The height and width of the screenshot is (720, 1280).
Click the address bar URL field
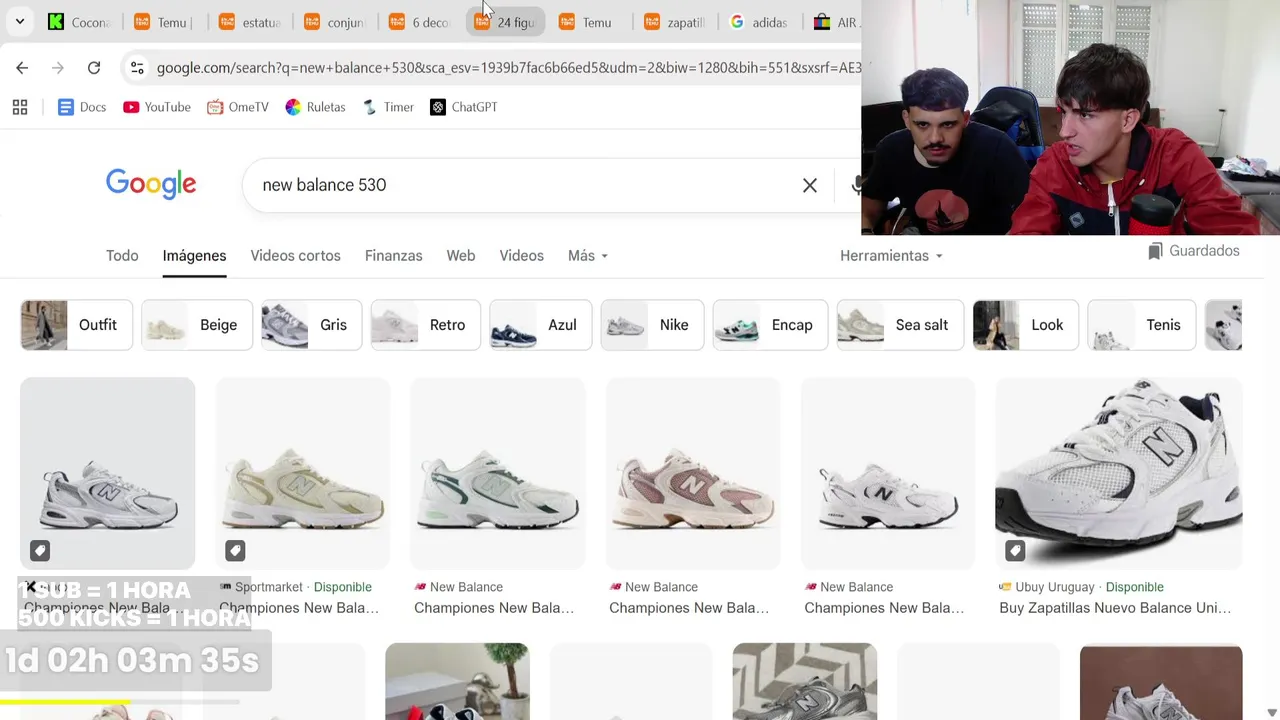click(x=508, y=68)
